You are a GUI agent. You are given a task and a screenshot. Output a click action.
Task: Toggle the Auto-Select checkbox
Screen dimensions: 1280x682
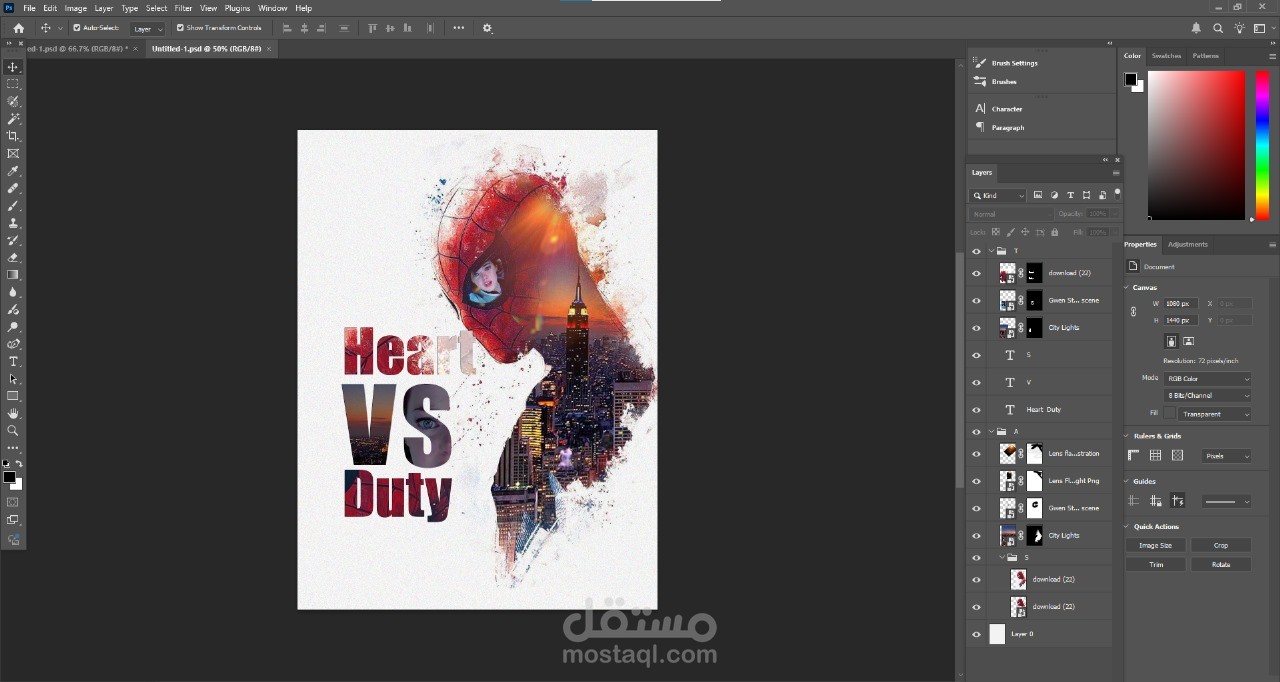point(77,28)
